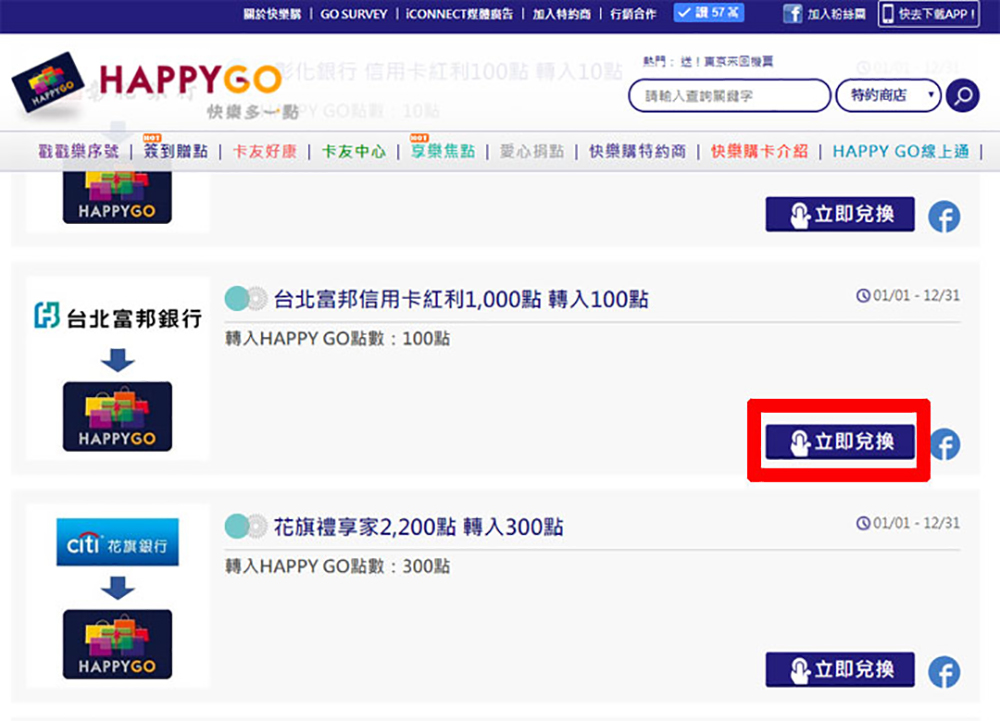Click the Citibank logo thumbnail
The width and height of the screenshot is (1000, 721).
coord(117,543)
